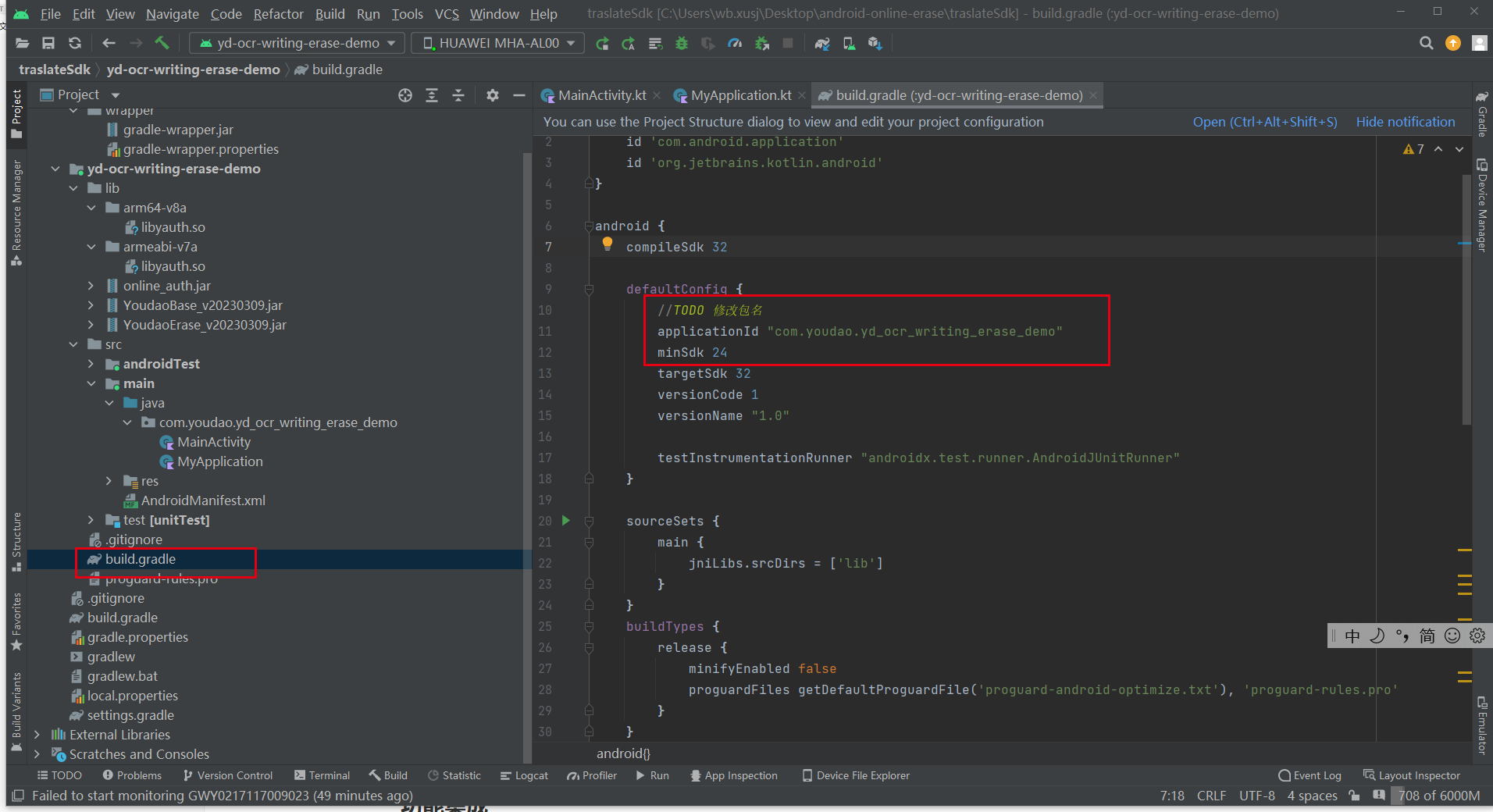
Task: Select opened file target icon in Project panel
Action: point(405,95)
